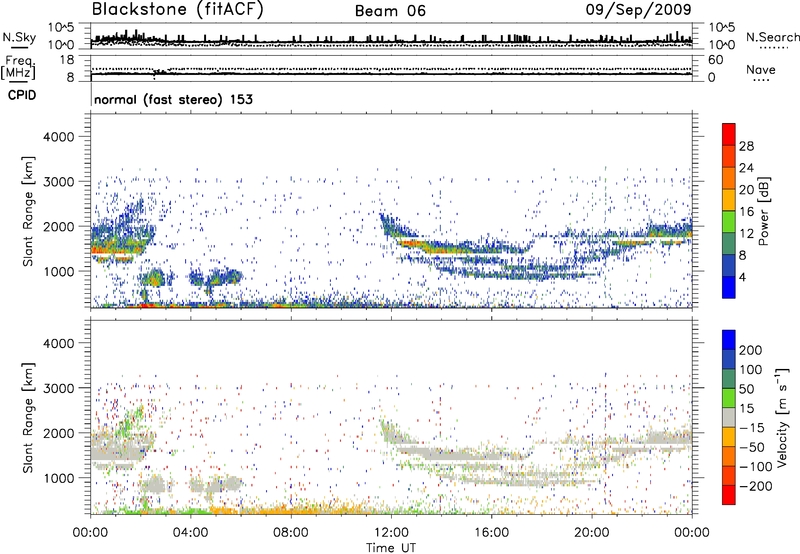Click the blue bottom of Power colorbar
The height and width of the screenshot is (554, 800).
(729, 287)
